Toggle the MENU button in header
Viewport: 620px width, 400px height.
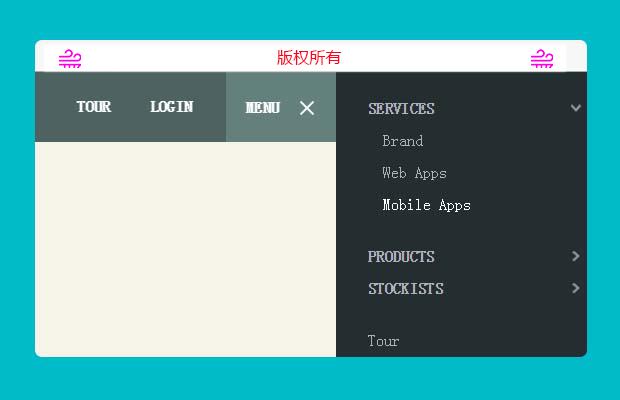pyautogui.click(x=262, y=108)
